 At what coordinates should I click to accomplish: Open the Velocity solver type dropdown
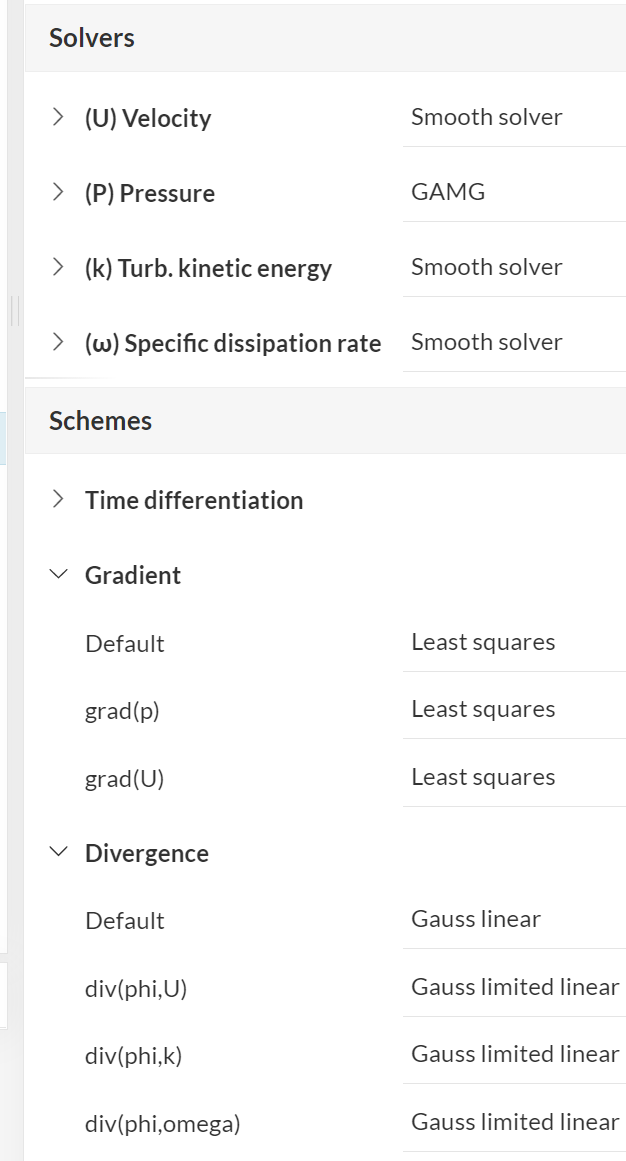(x=513, y=118)
